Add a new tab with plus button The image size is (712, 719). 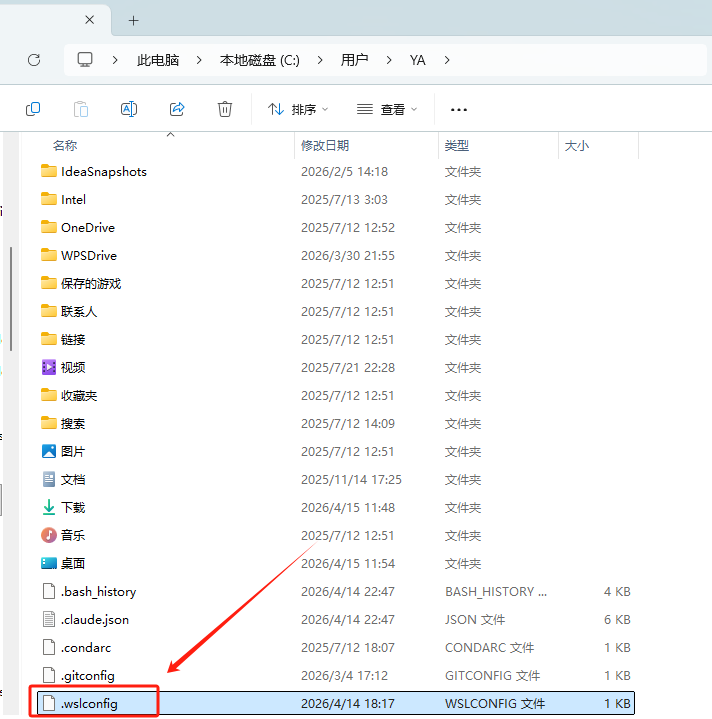(133, 21)
